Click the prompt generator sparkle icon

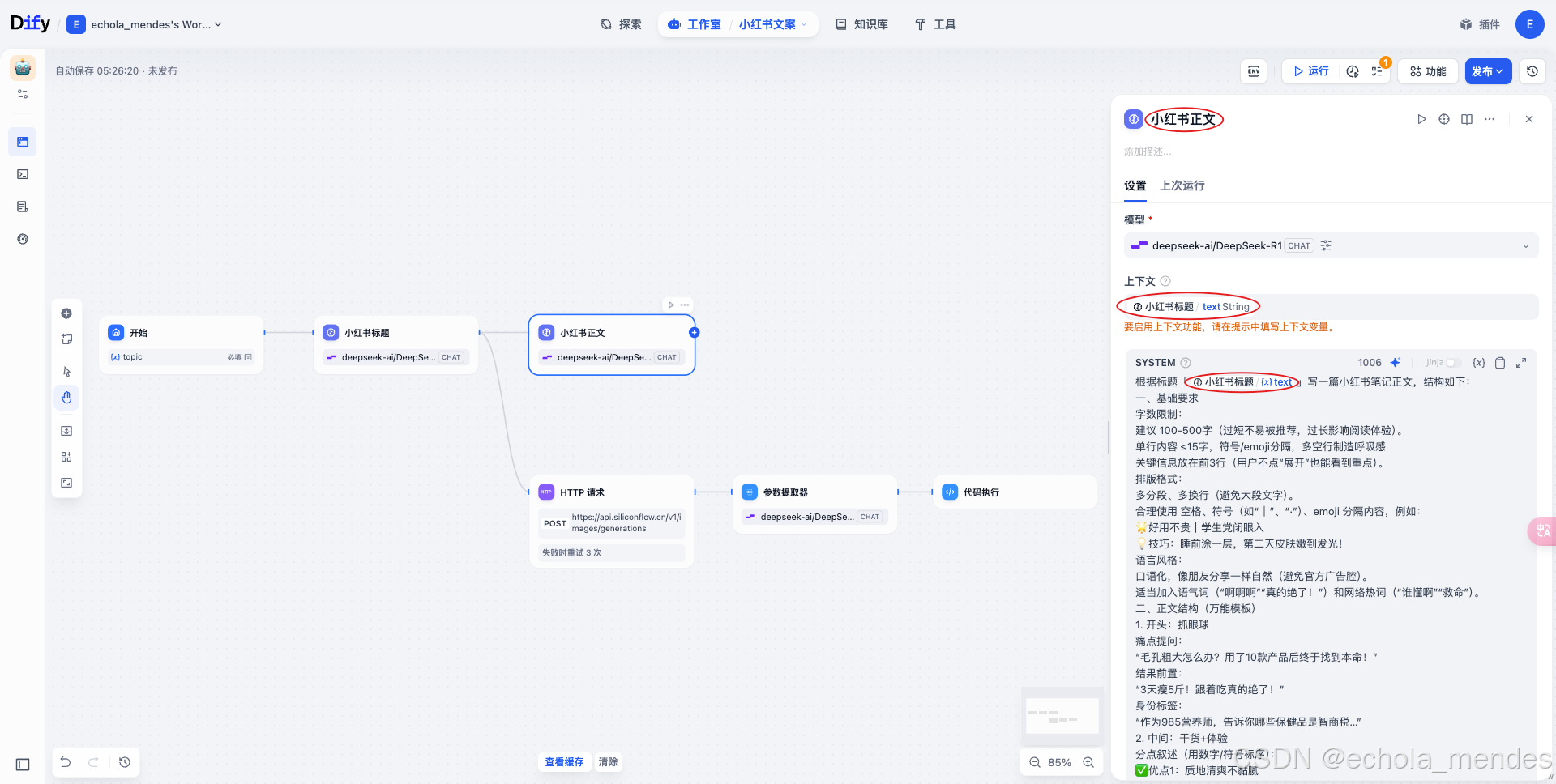tap(1395, 363)
